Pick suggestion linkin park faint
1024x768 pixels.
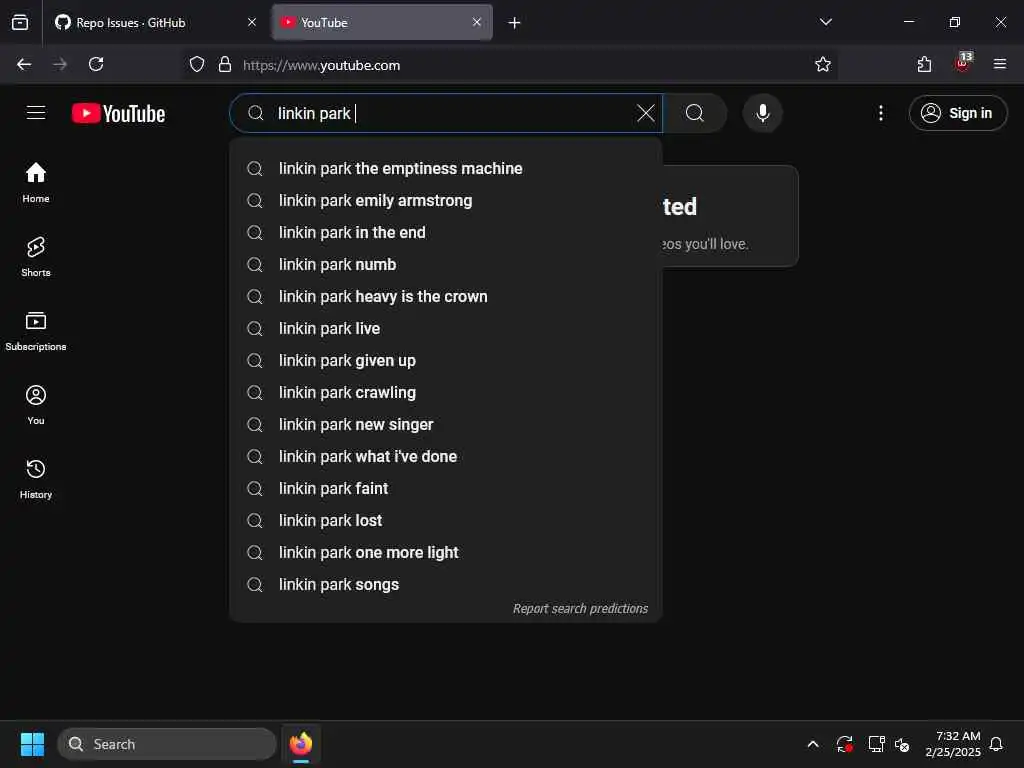[446, 488]
